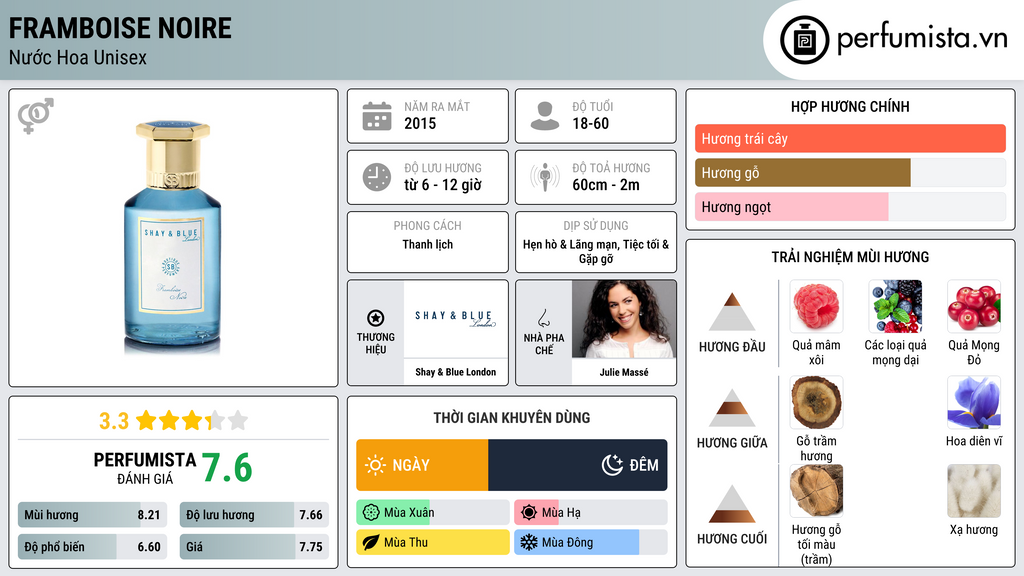The image size is (1024, 576).
Task: Open the Quả Mọng Đỏ cranberry image
Action: click(x=974, y=306)
